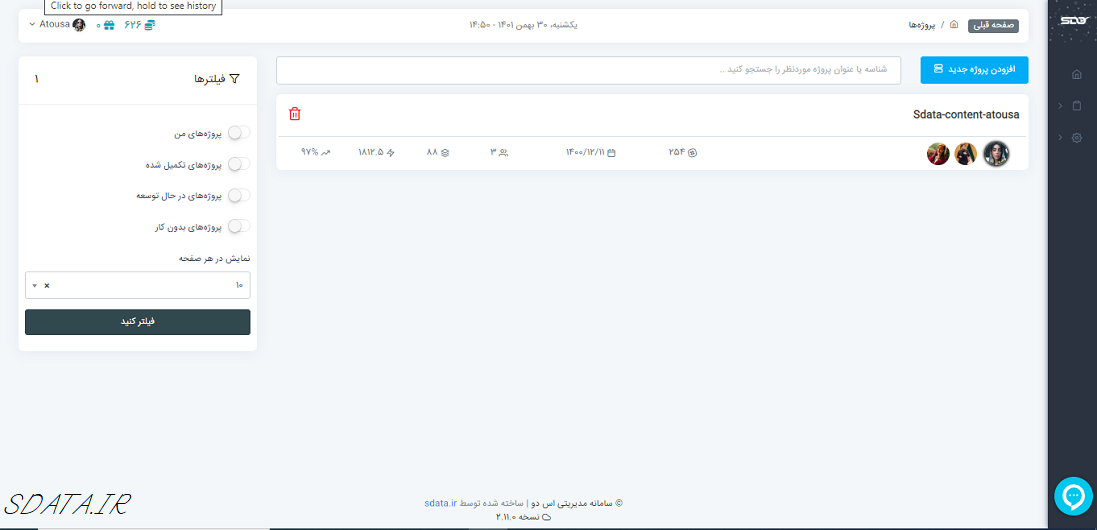Click the home icon in the dark sidebar
The width and height of the screenshot is (1097, 530).
[x=1076, y=74]
